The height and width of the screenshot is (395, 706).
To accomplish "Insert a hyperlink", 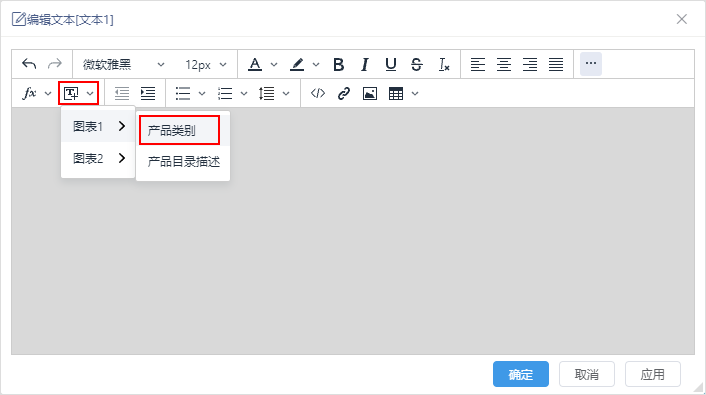I will tap(344, 94).
